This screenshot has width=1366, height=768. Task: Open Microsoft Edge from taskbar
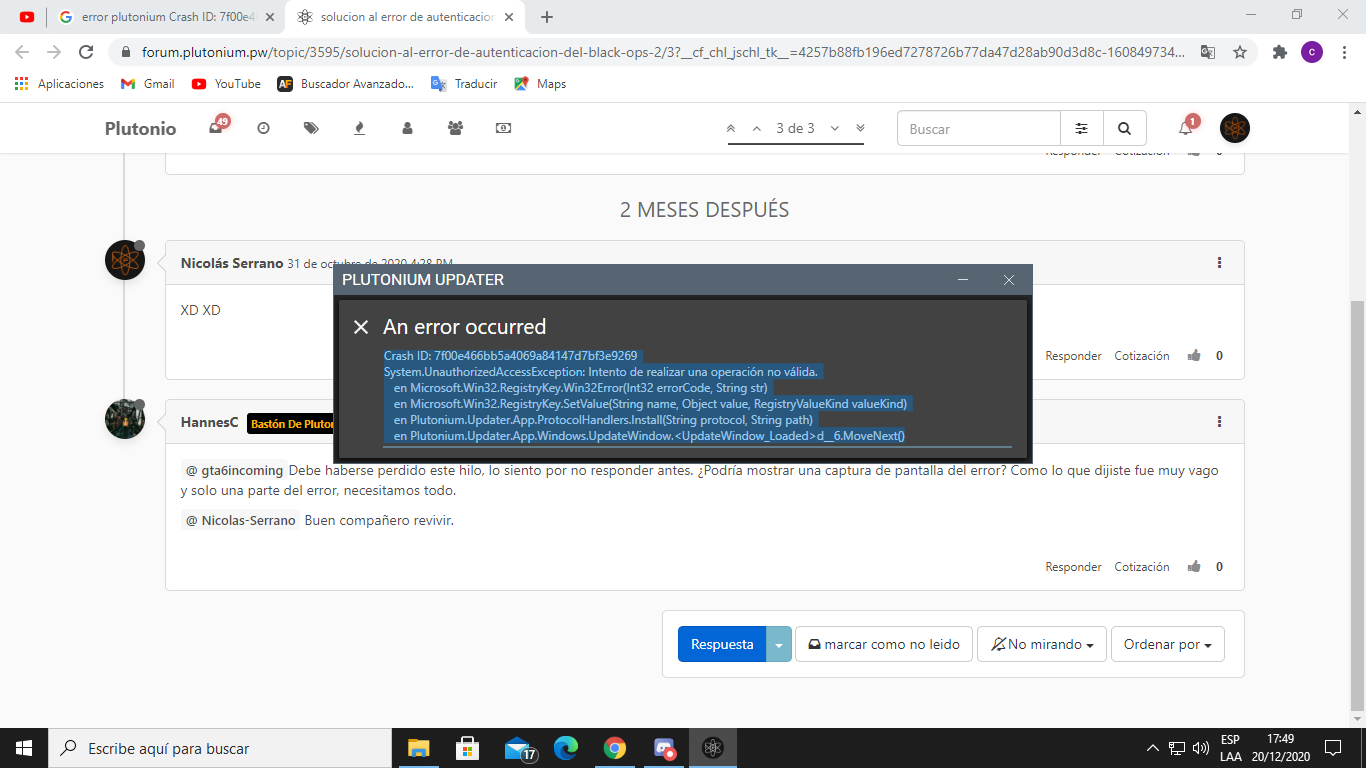point(566,748)
